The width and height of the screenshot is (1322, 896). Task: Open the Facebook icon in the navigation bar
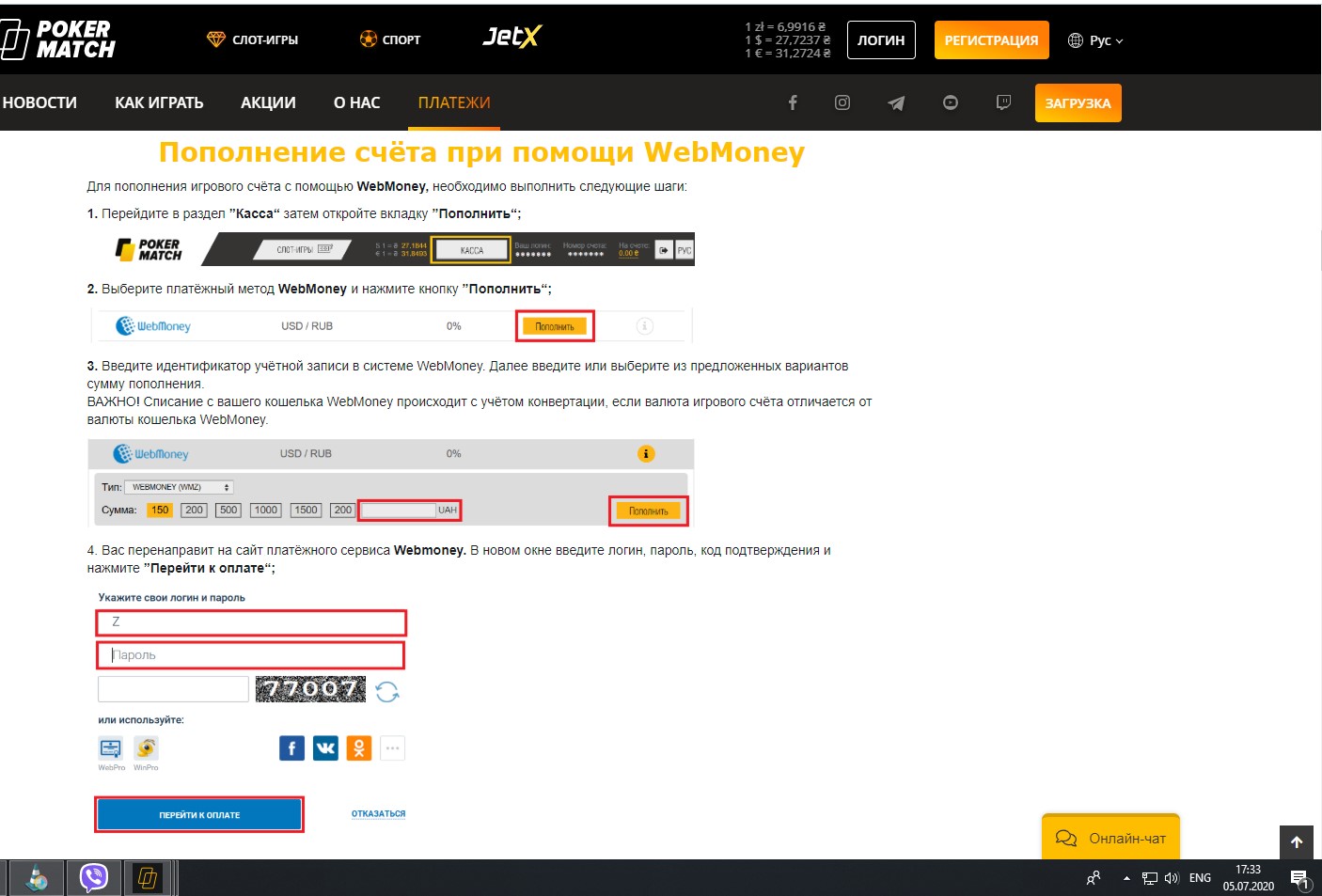(793, 102)
